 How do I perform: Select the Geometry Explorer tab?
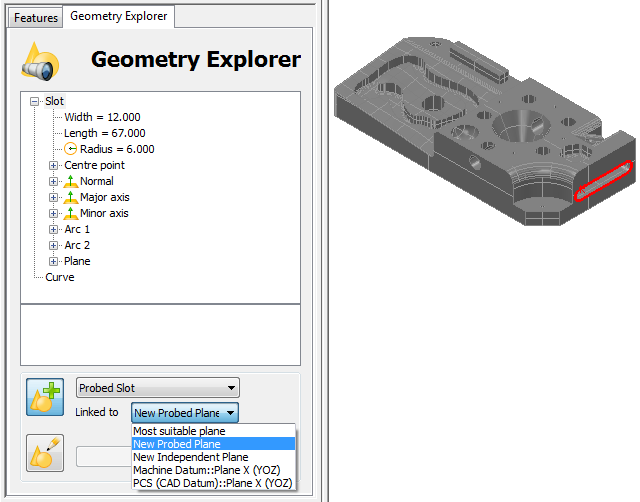(118, 16)
